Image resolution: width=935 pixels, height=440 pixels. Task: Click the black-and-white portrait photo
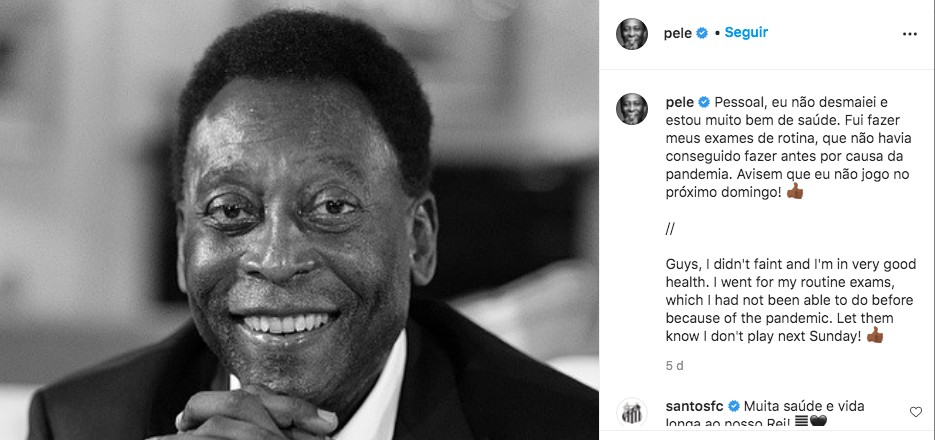point(299,220)
